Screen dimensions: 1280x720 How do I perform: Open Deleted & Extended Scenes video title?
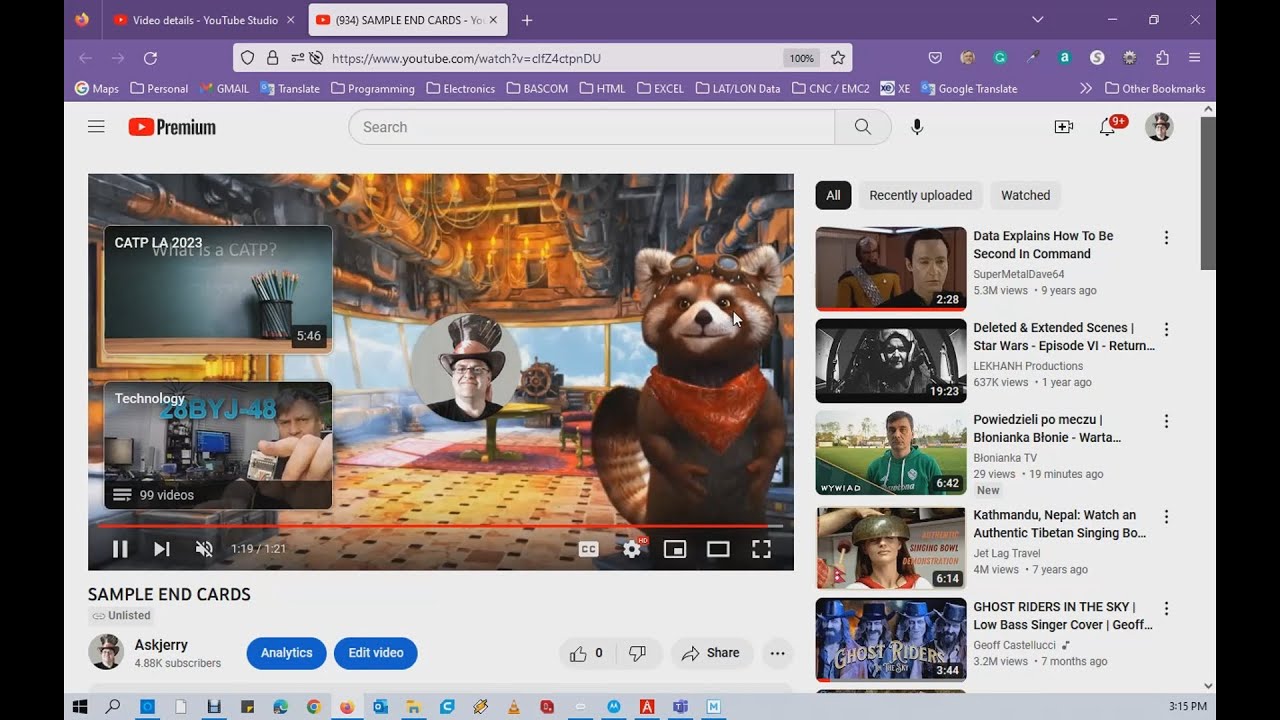point(1064,337)
